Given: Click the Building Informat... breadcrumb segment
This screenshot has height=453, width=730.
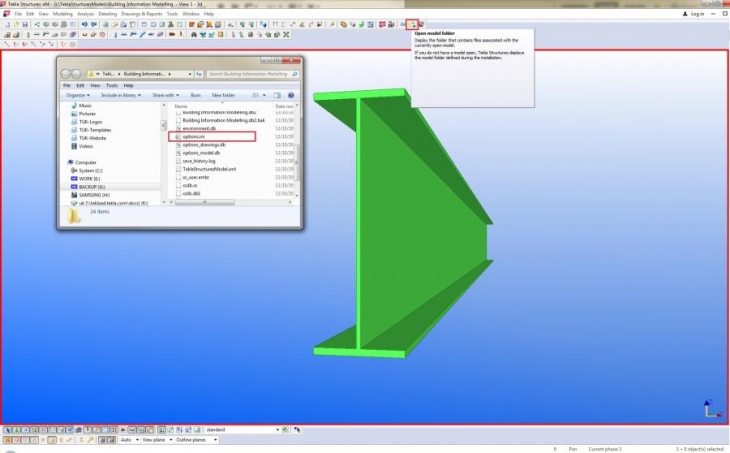Looking at the screenshot, I should 144,74.
